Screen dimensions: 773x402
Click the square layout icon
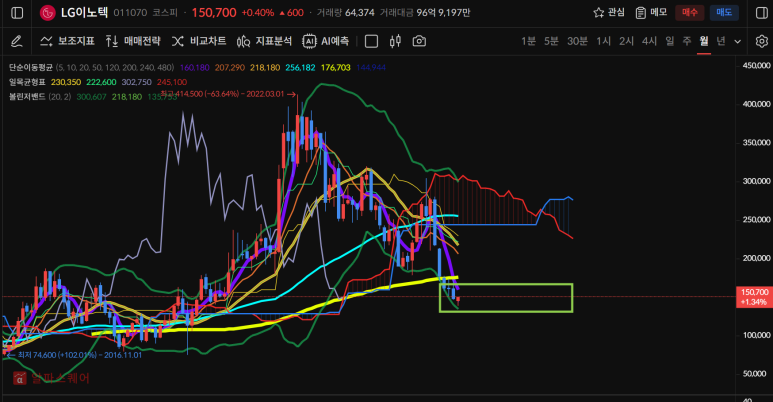[x=371, y=41]
